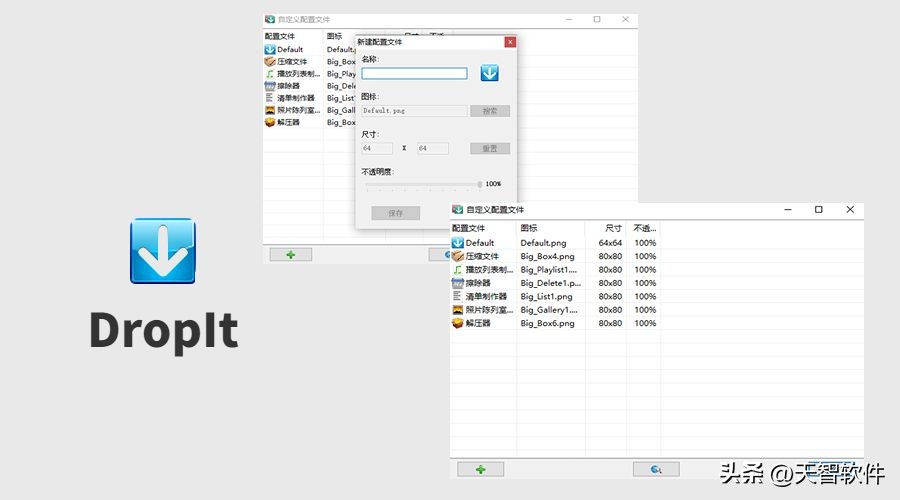Sort by 图标 column header in front window
The width and height of the screenshot is (900, 500).
coord(550,228)
